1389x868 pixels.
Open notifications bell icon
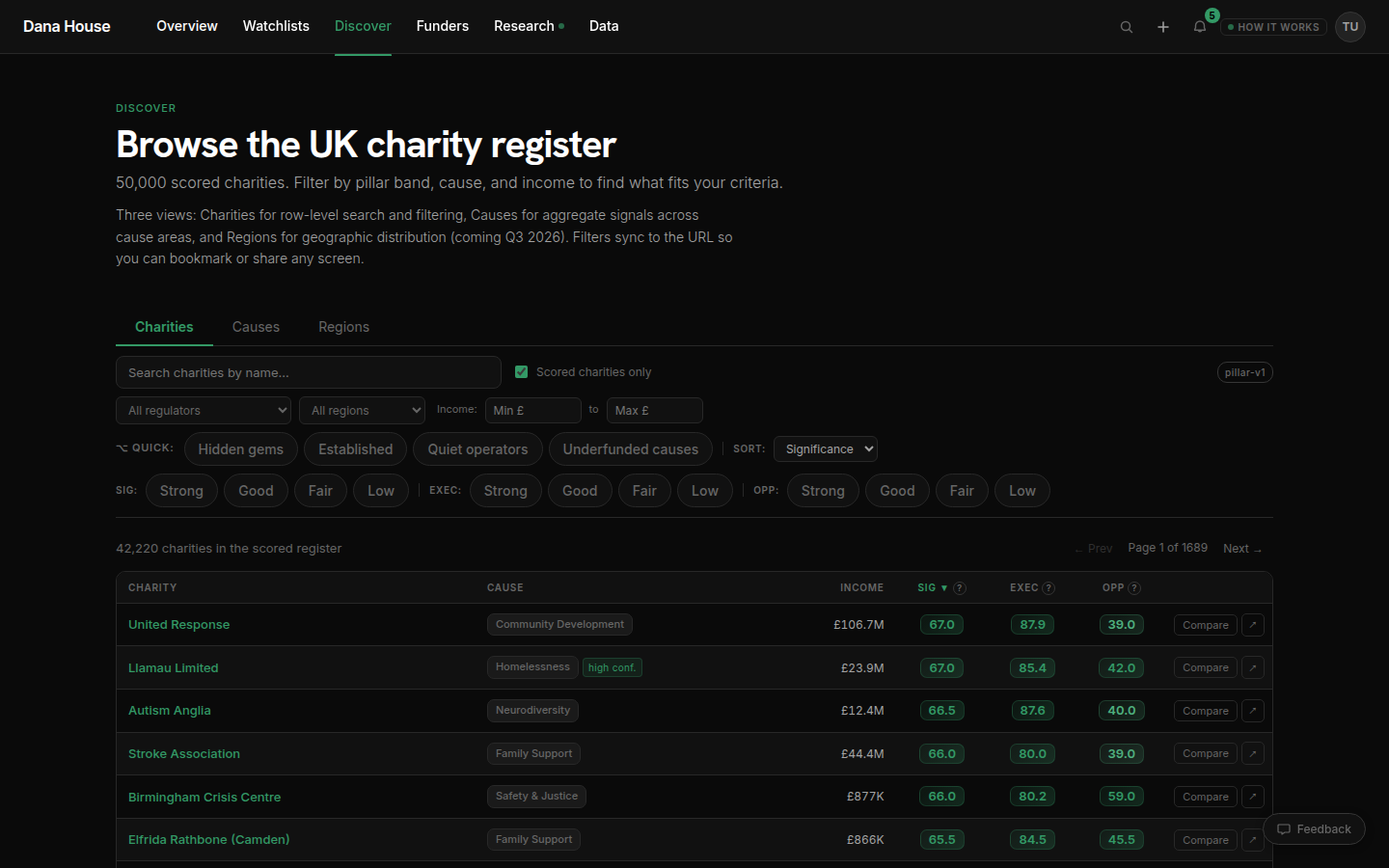pyautogui.click(x=1200, y=27)
